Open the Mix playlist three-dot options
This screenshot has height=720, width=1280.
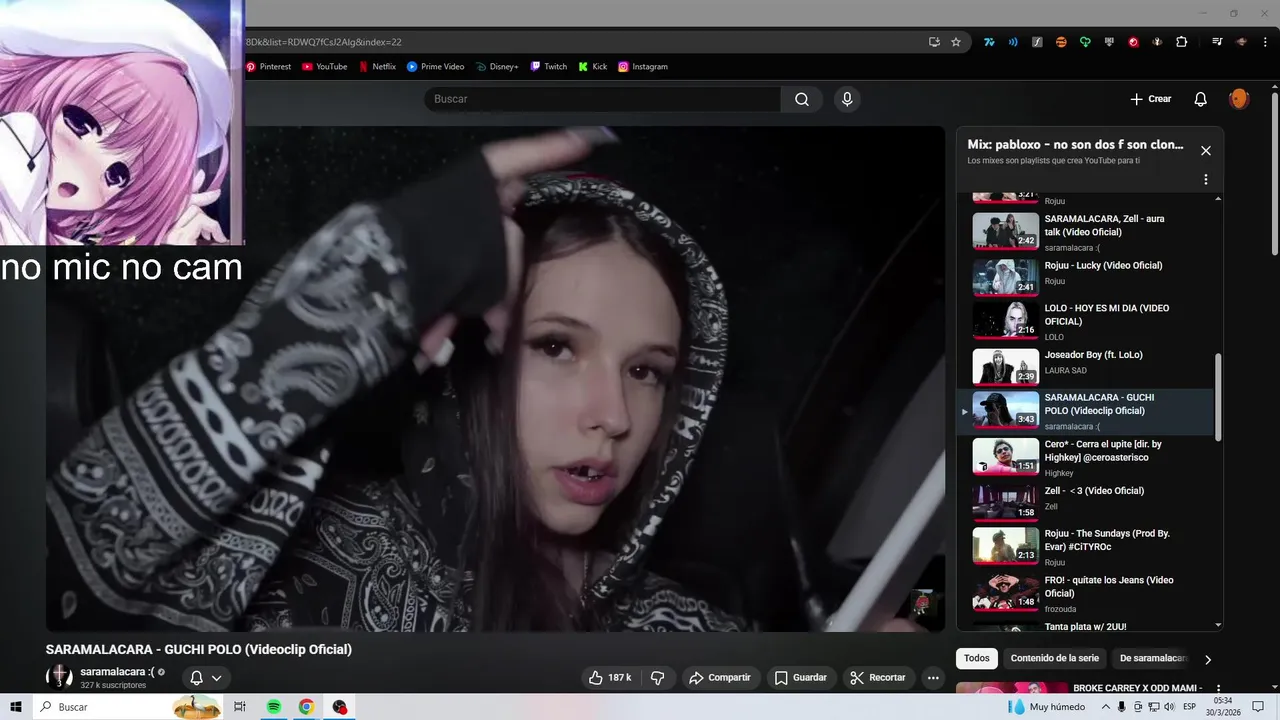point(1206,180)
